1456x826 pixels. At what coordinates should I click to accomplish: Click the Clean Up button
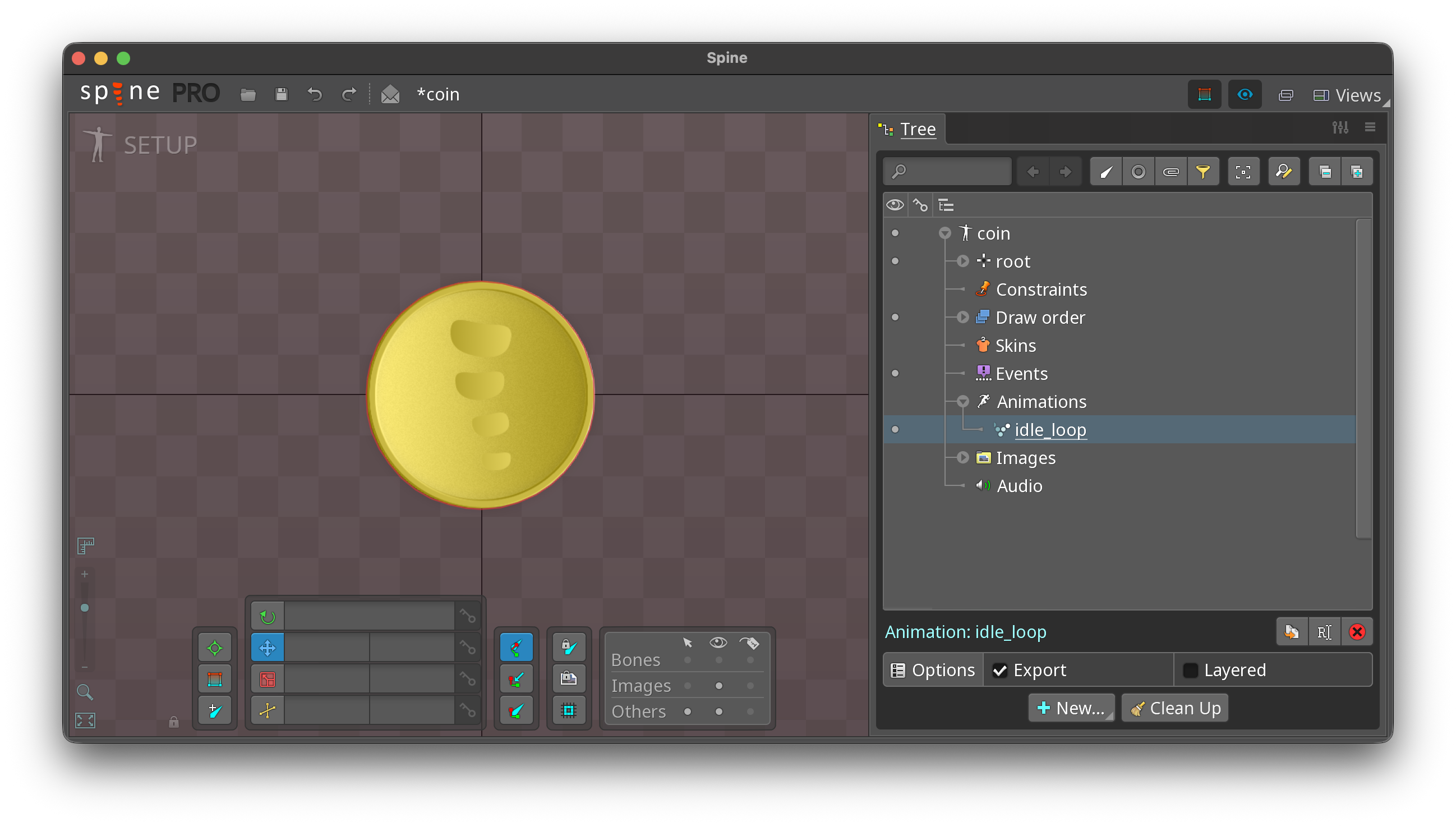point(1174,708)
